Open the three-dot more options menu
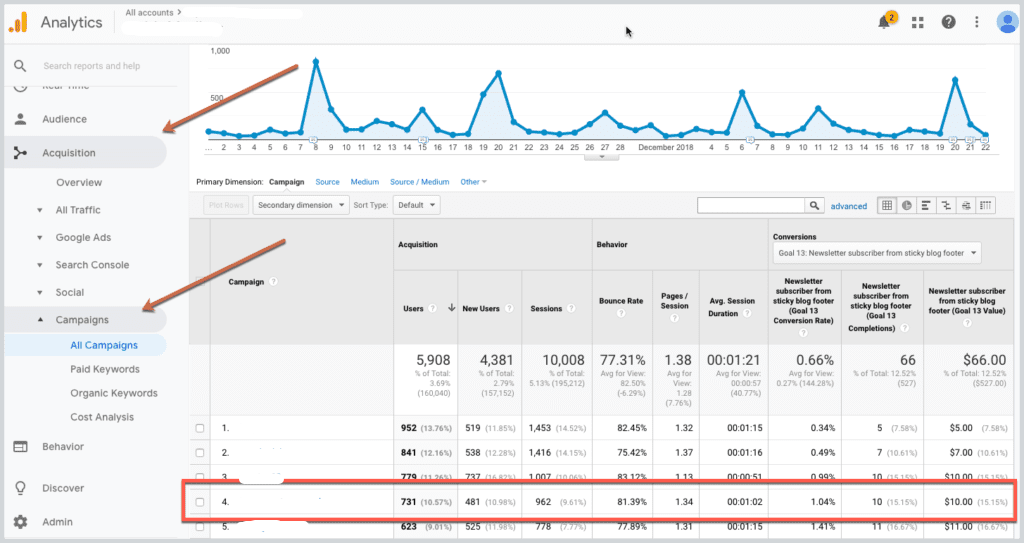Viewport: 1024px width, 543px height. [977, 22]
